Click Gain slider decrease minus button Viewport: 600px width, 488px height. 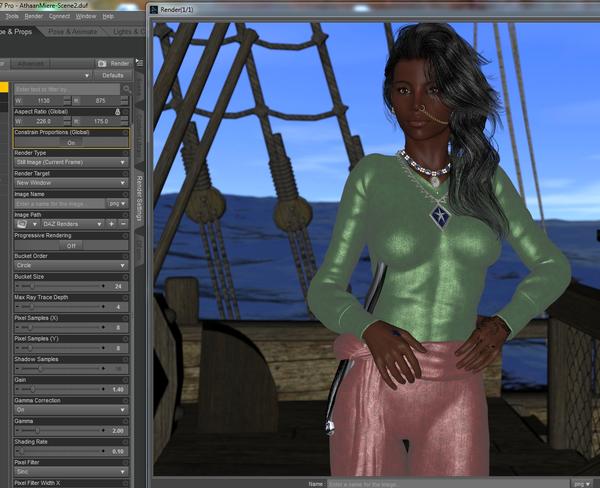[x=17, y=389]
